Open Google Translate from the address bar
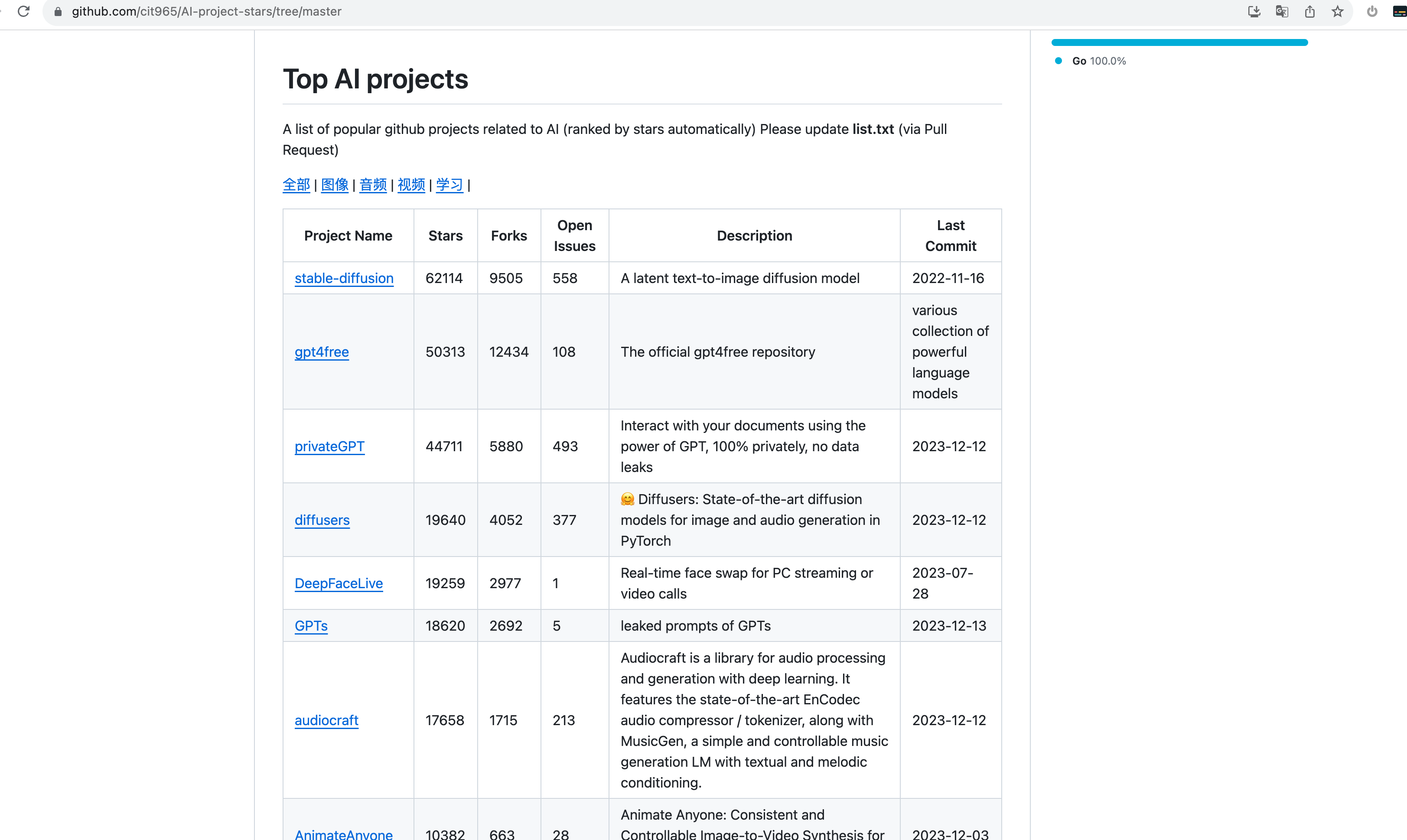Viewport: 1407px width, 840px height. pos(1282,11)
